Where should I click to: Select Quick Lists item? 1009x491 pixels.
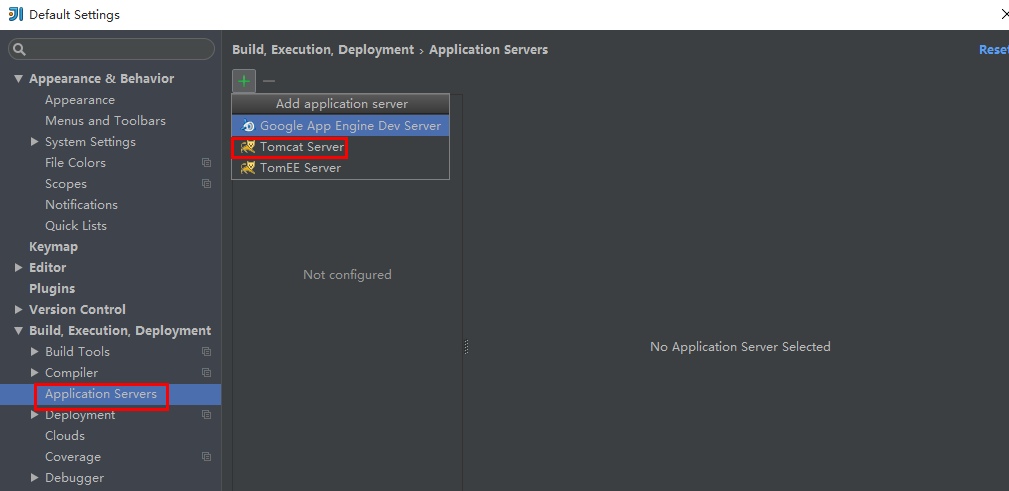click(x=76, y=226)
